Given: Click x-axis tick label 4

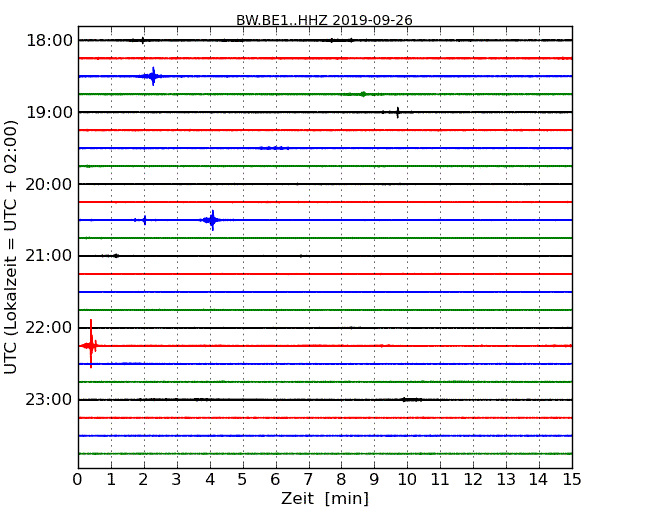Looking at the screenshot, I should 210,480.
